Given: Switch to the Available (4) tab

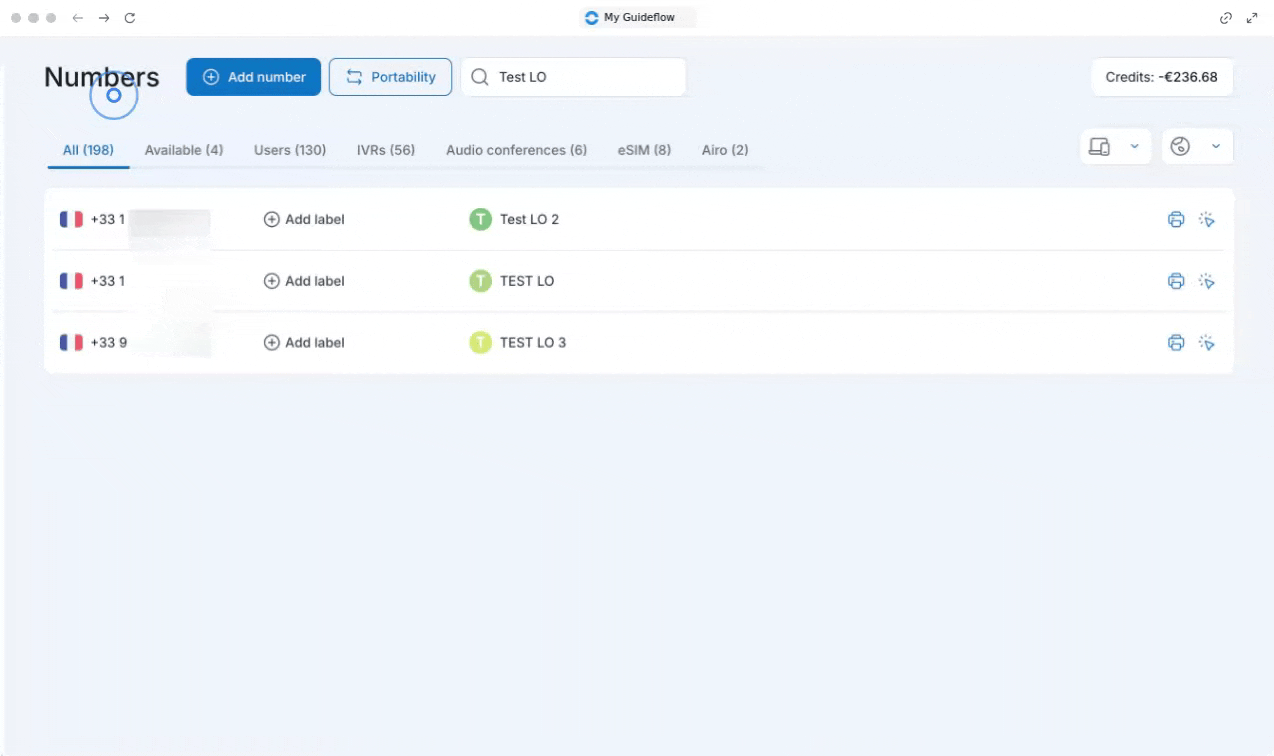Looking at the screenshot, I should pos(184,150).
